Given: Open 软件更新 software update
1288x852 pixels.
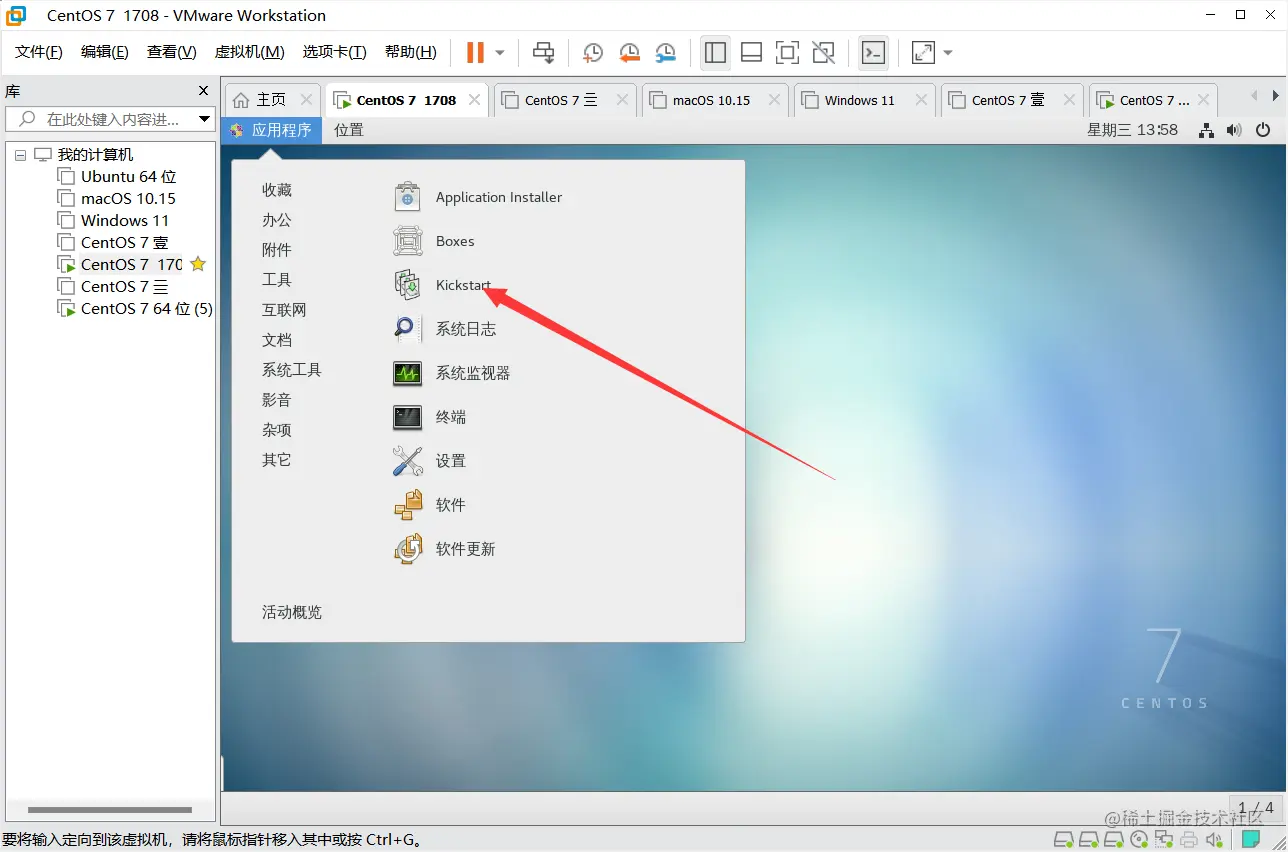Looking at the screenshot, I should pyautogui.click(x=445, y=549).
